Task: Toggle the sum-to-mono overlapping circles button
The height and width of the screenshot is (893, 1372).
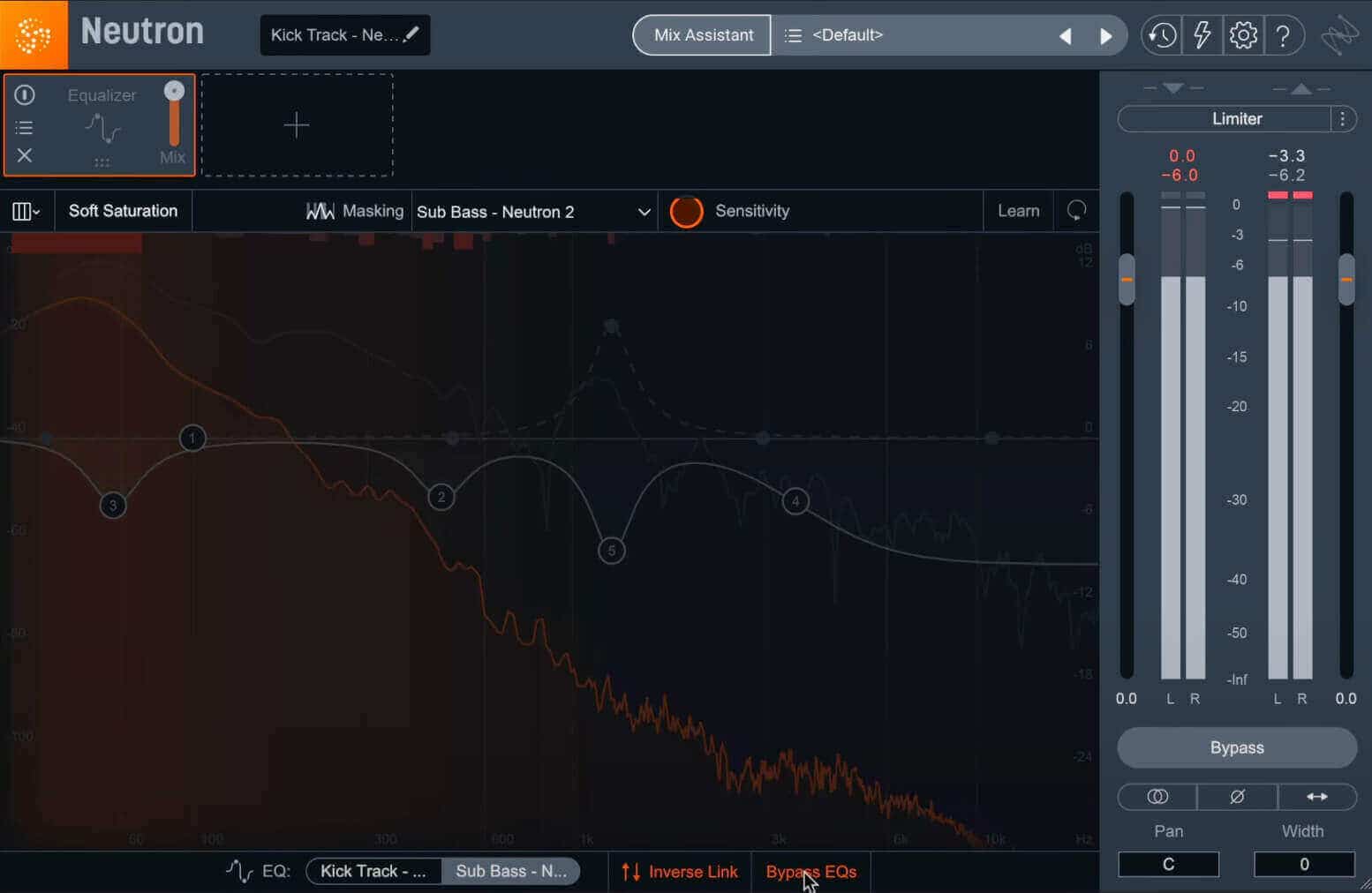Action: point(1157,797)
